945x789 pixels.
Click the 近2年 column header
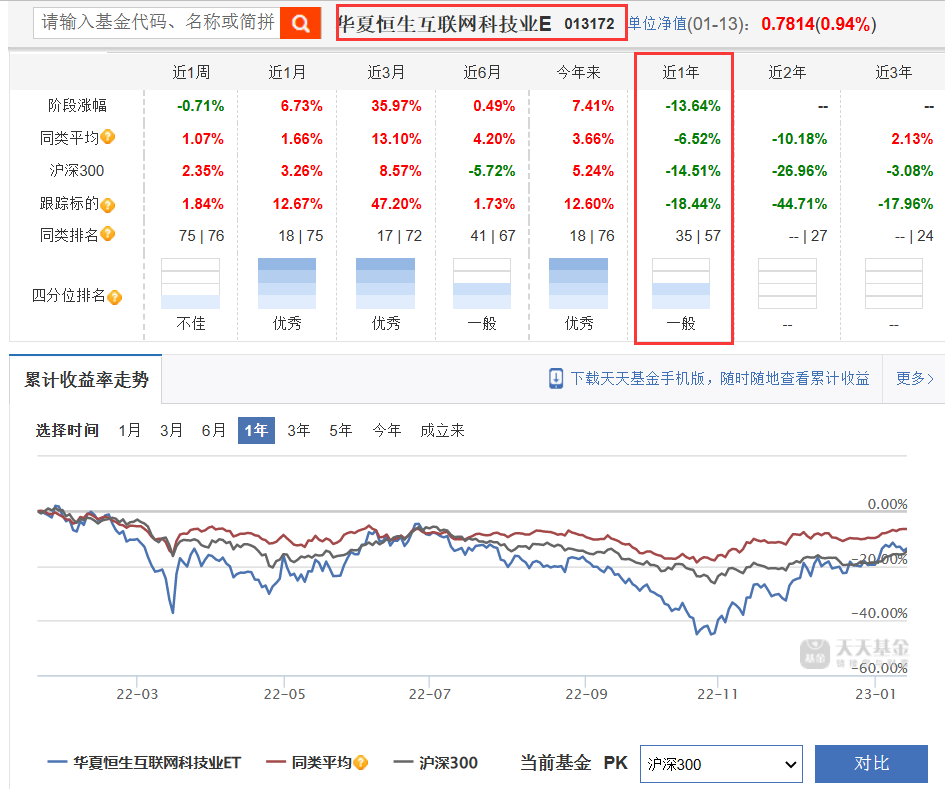tap(787, 72)
